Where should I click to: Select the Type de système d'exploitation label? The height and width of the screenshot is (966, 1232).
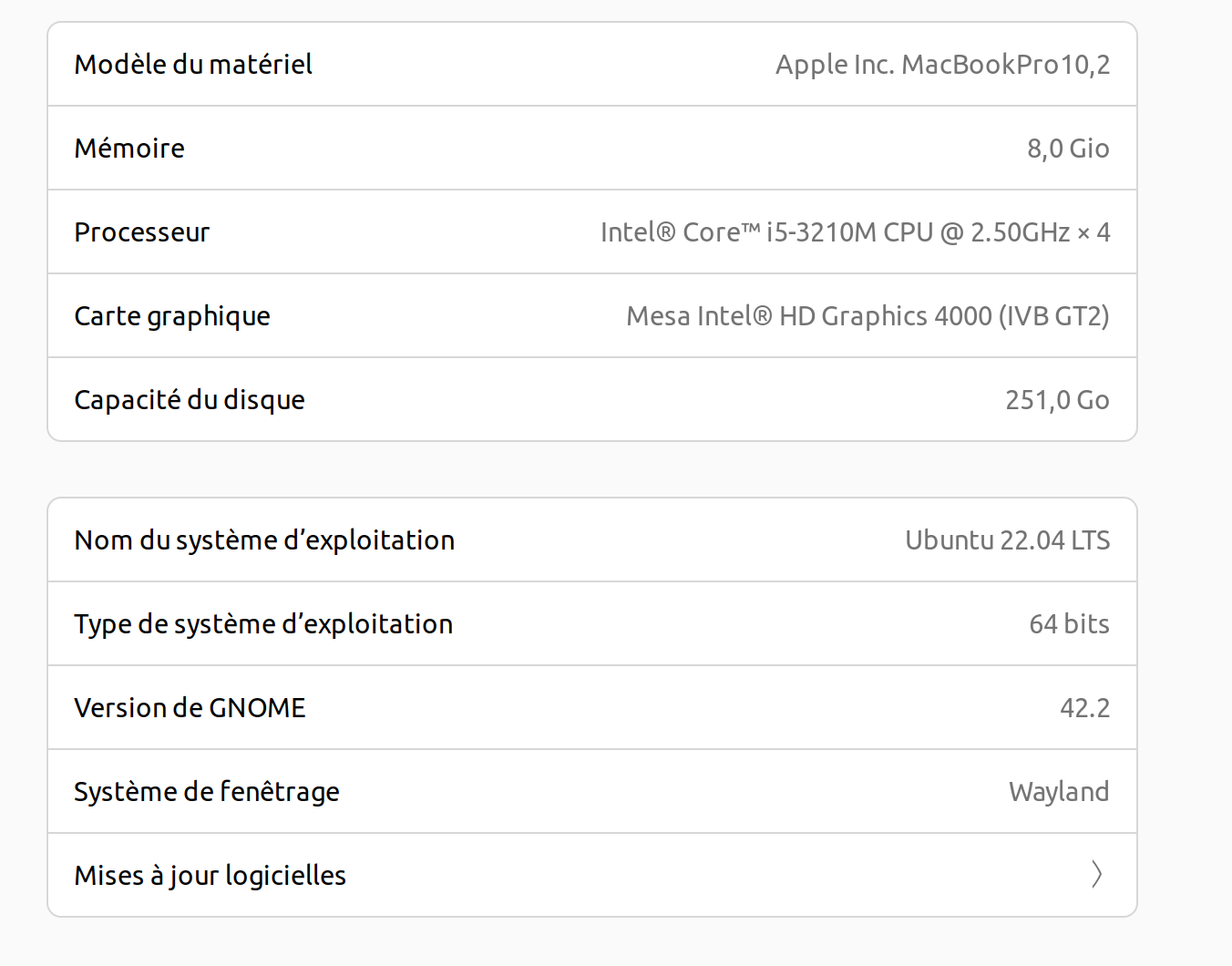coord(263,624)
